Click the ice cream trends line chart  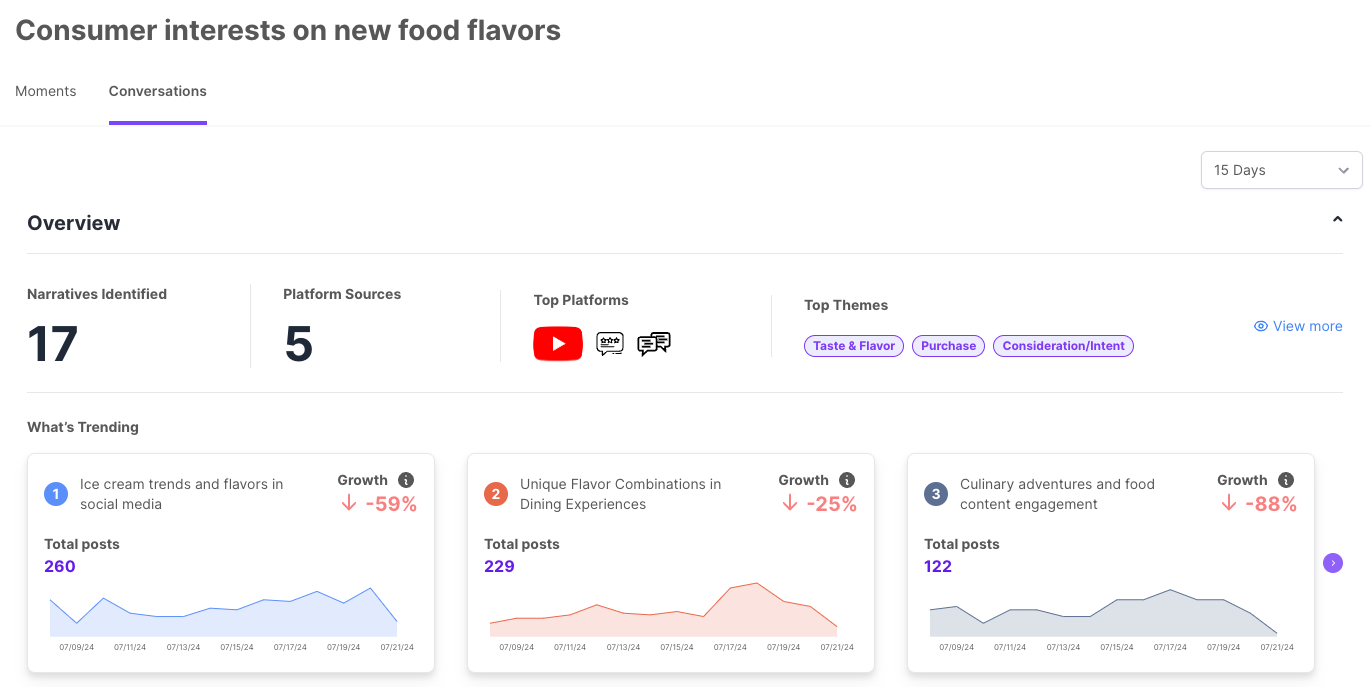pyautogui.click(x=223, y=612)
